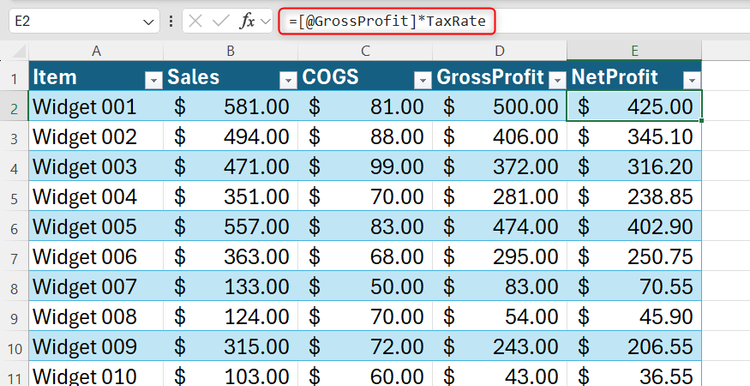Image resolution: width=750 pixels, height=386 pixels.
Task: Click the NetProfit header cell
Action: pyautogui.click(x=634, y=77)
